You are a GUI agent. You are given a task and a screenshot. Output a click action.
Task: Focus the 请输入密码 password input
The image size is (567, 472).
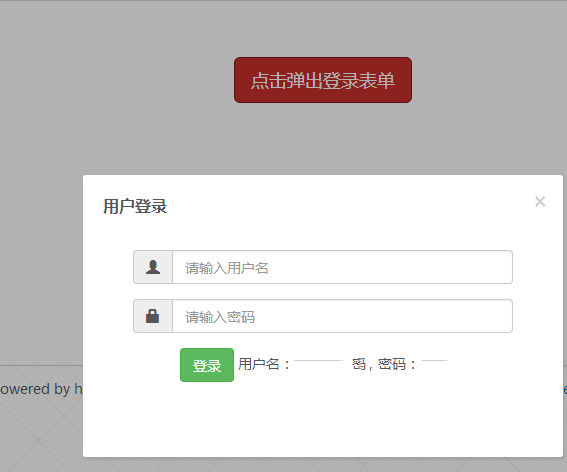[342, 316]
